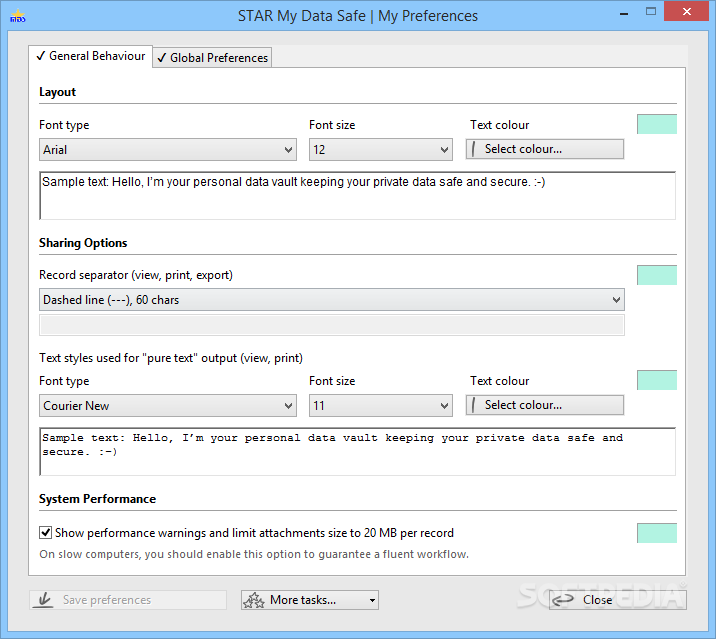Screen dimensions: 716x639
Task: Switch to the General Behaviour tab
Action: click(90, 56)
